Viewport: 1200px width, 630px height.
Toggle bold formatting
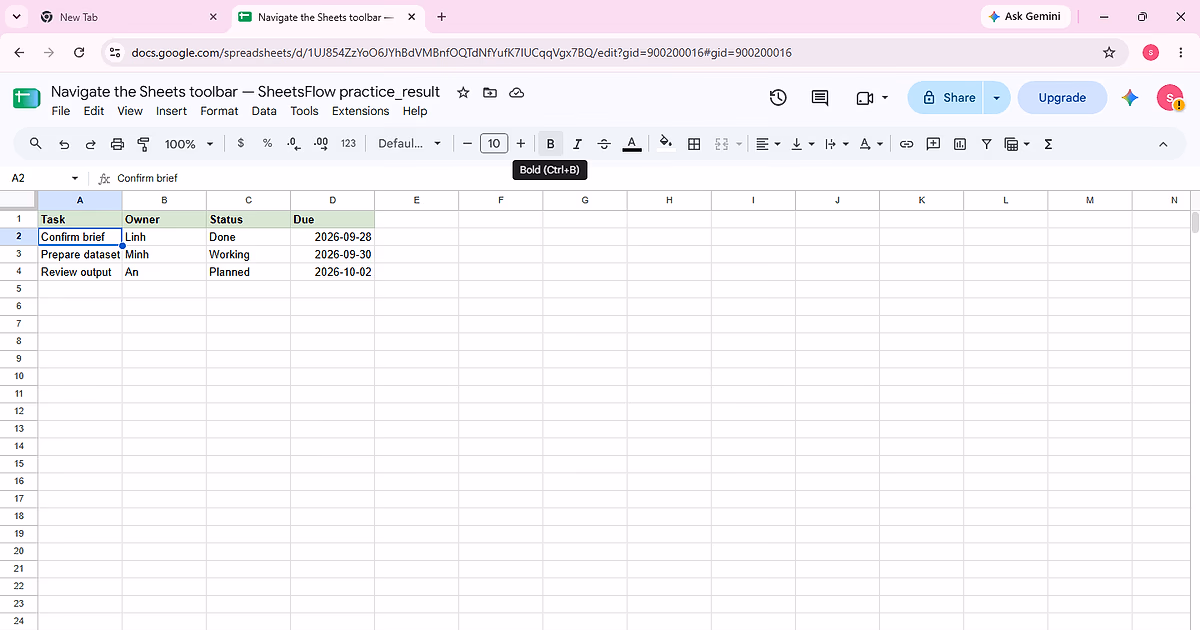coord(550,144)
